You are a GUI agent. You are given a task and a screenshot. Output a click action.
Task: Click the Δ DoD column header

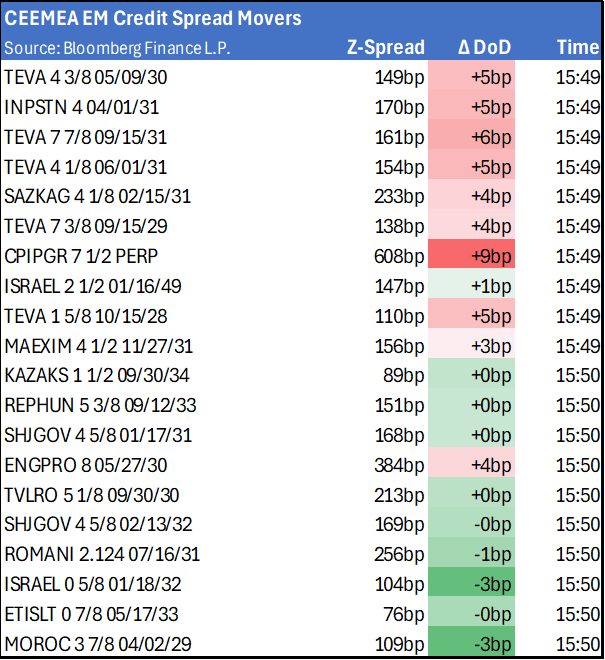(x=485, y=47)
